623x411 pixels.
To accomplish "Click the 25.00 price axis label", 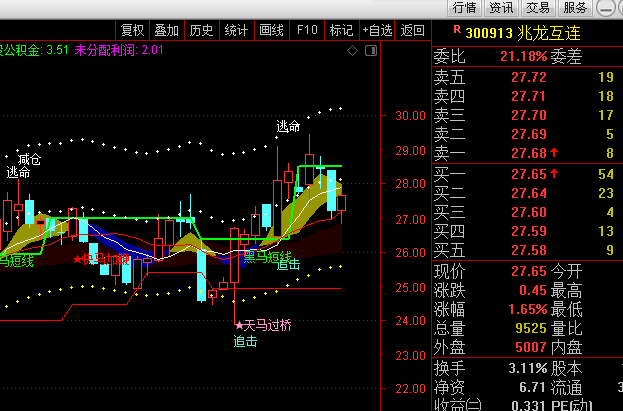I will (410, 287).
